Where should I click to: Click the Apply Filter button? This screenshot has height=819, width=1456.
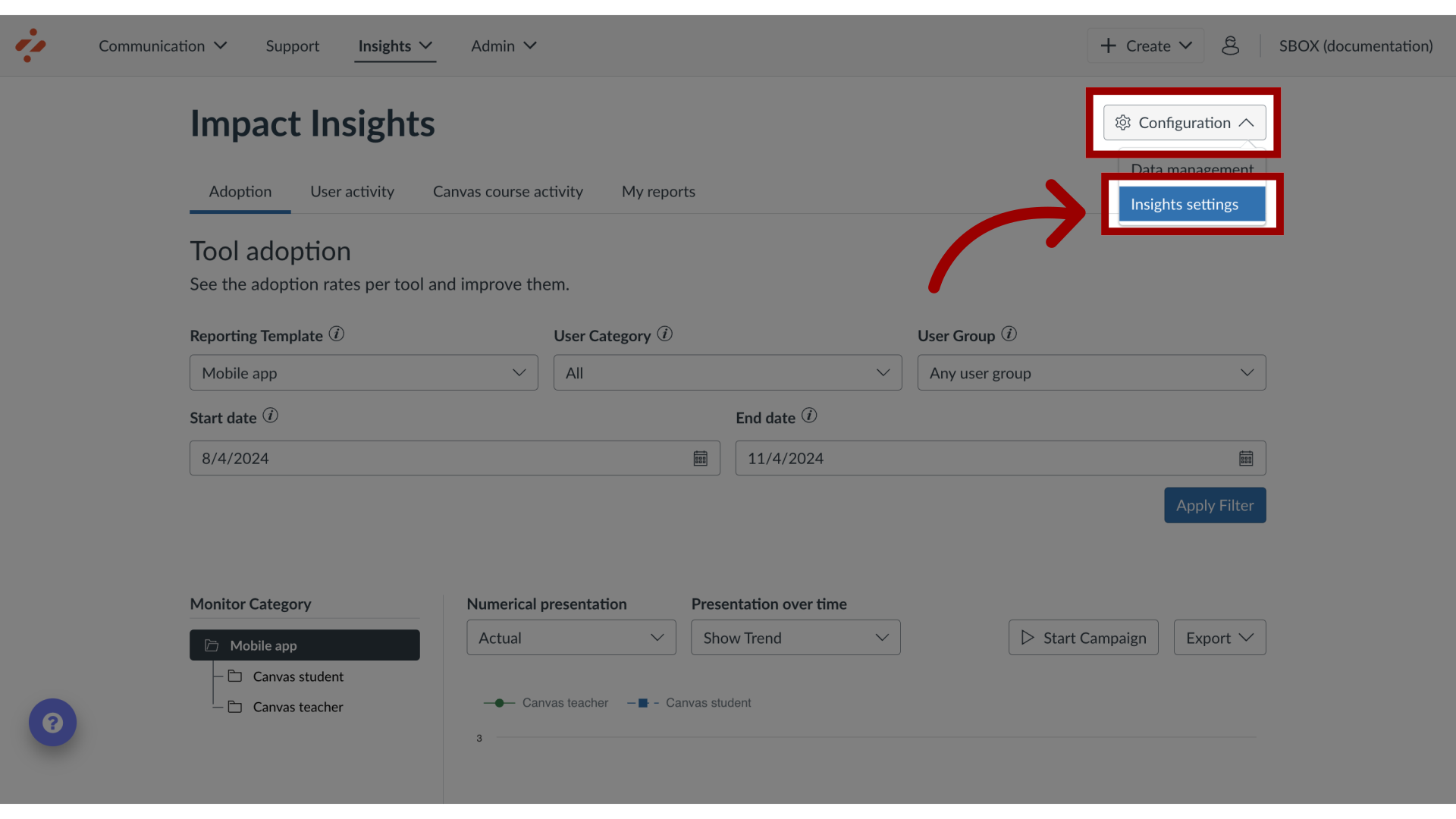(1215, 505)
